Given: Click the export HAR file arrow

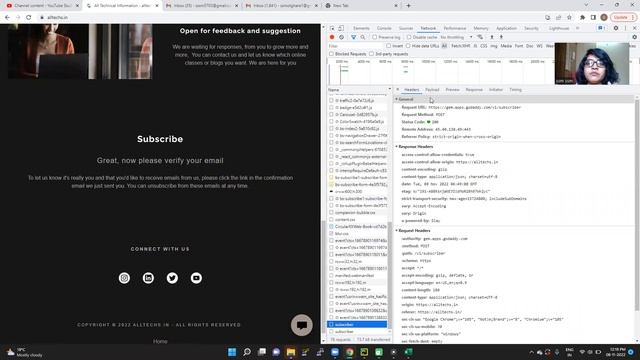Looking at the screenshot, I should (502, 37).
